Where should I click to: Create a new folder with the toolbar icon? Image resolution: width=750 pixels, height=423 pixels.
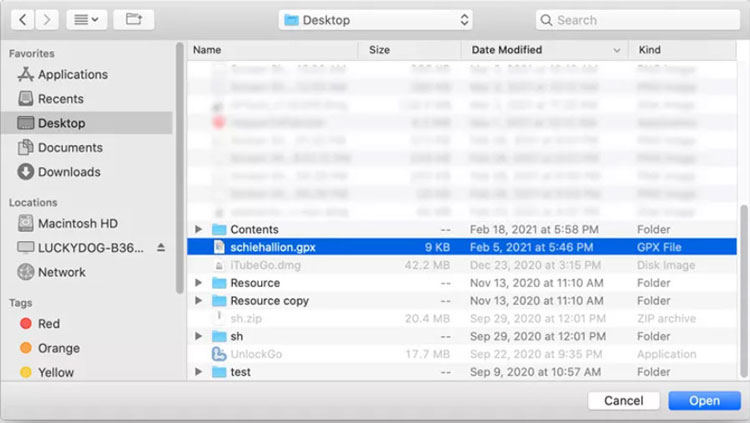click(133, 20)
